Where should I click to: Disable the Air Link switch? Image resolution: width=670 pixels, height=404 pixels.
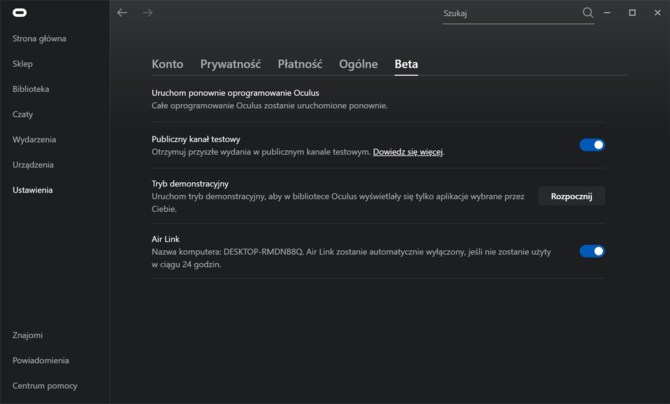pyautogui.click(x=592, y=251)
